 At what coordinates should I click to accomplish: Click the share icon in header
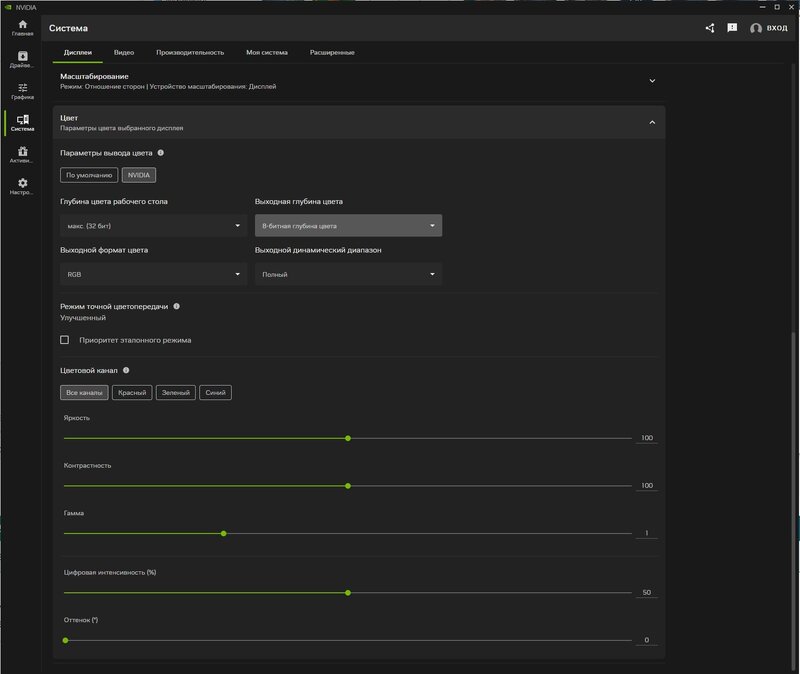pos(710,28)
